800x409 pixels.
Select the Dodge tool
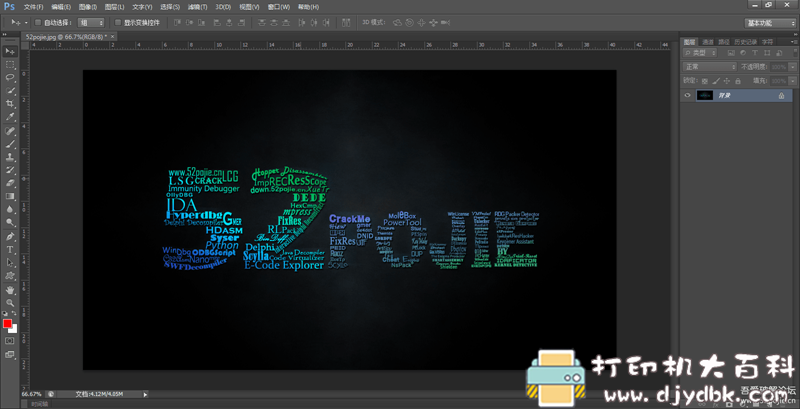[x=10, y=223]
